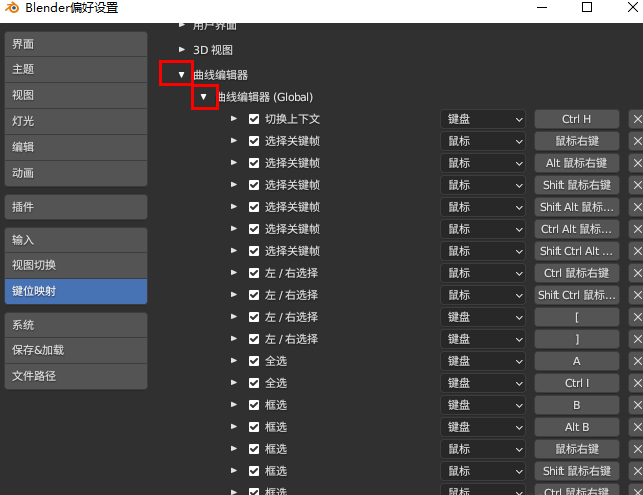Change the Alt B shortcut binding

(x=577, y=427)
